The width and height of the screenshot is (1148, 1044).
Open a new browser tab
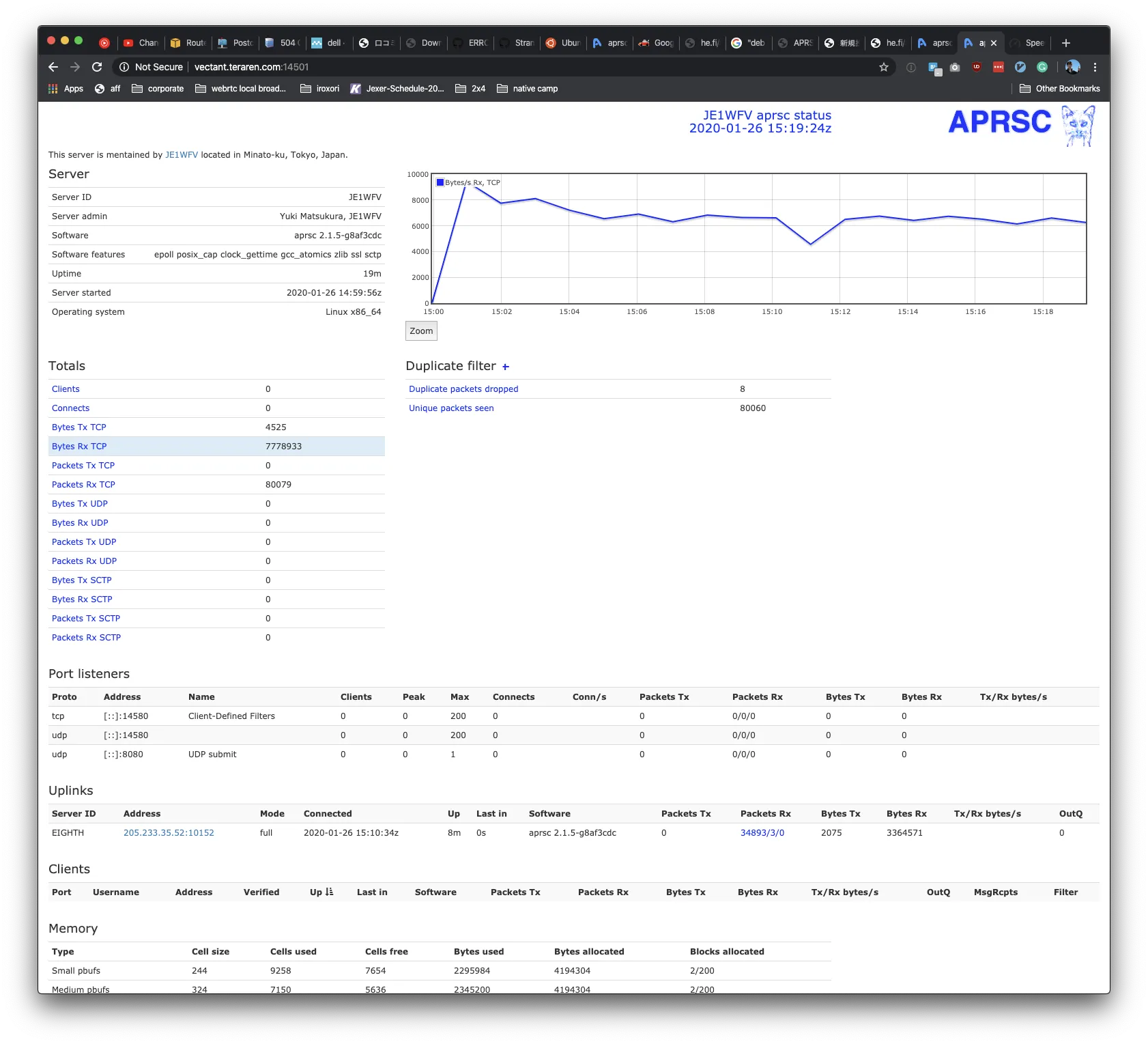coord(1066,43)
